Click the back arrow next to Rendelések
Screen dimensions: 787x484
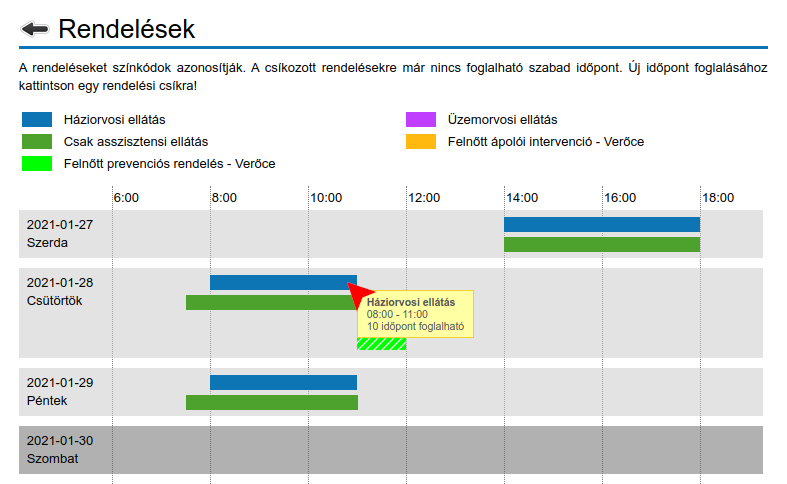click(35, 29)
